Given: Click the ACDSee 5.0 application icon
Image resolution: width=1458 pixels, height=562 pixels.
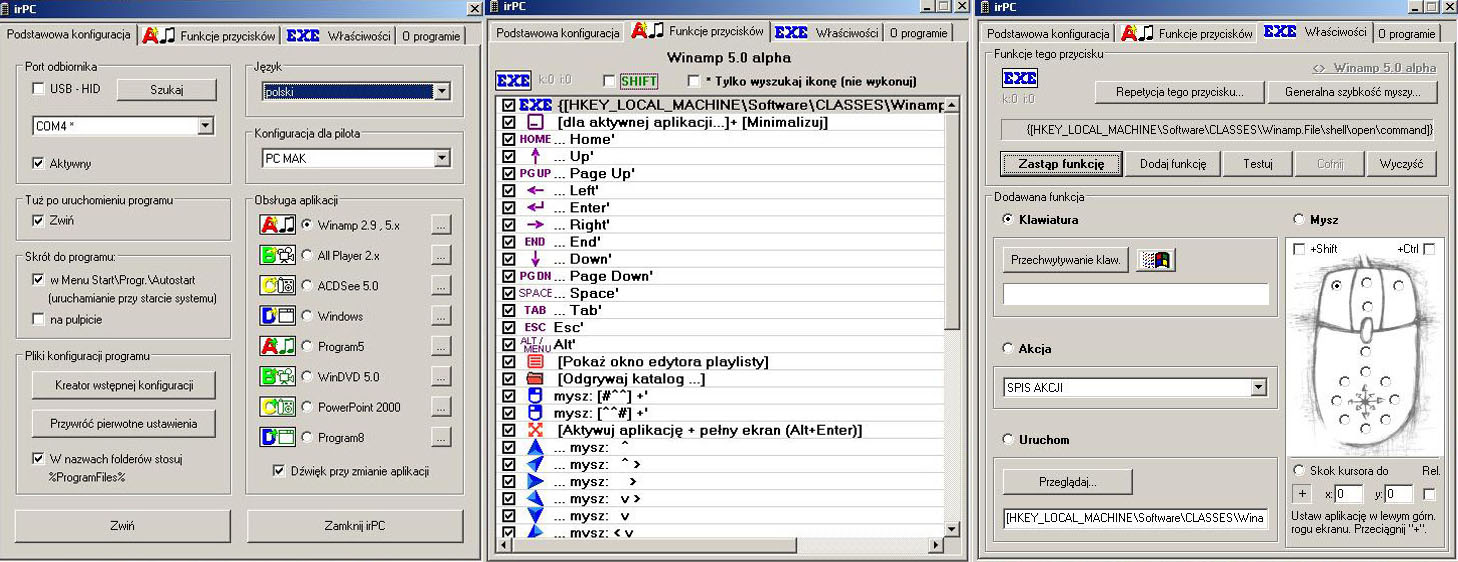Looking at the screenshot, I should pyautogui.click(x=275, y=286).
